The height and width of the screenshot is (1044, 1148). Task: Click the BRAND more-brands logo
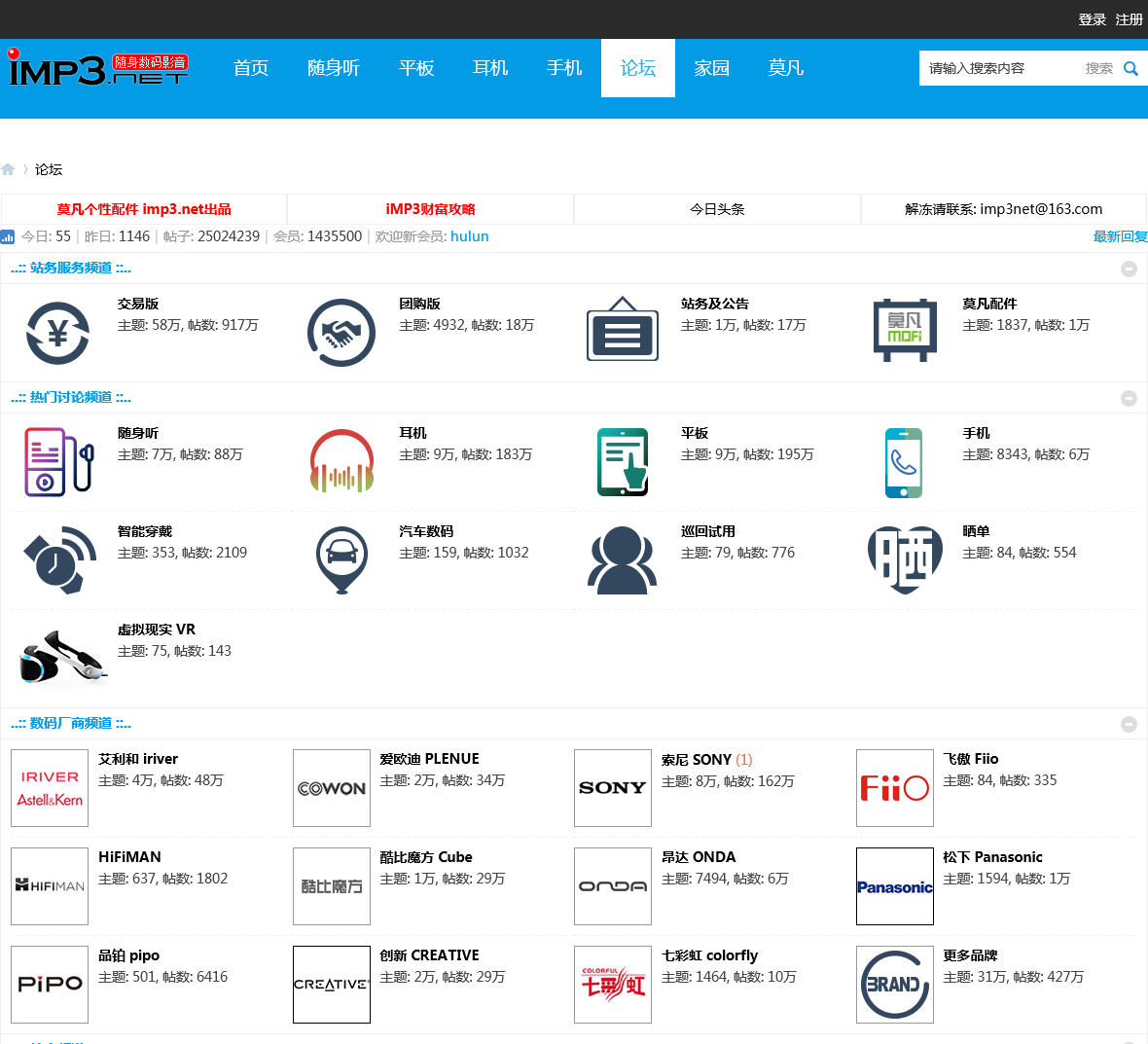[895, 985]
